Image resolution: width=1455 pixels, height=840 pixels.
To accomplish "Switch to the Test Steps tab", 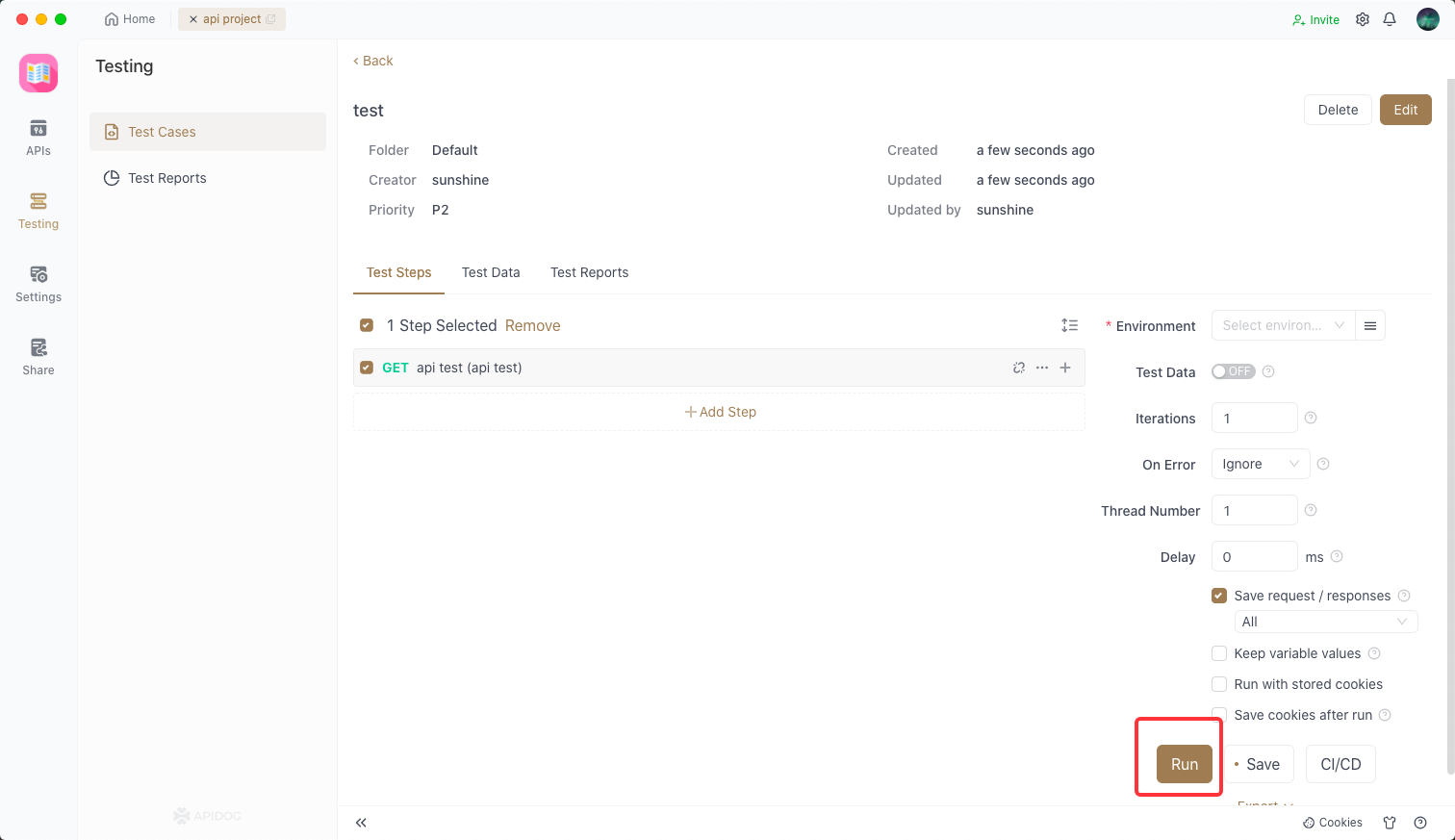I will (399, 272).
